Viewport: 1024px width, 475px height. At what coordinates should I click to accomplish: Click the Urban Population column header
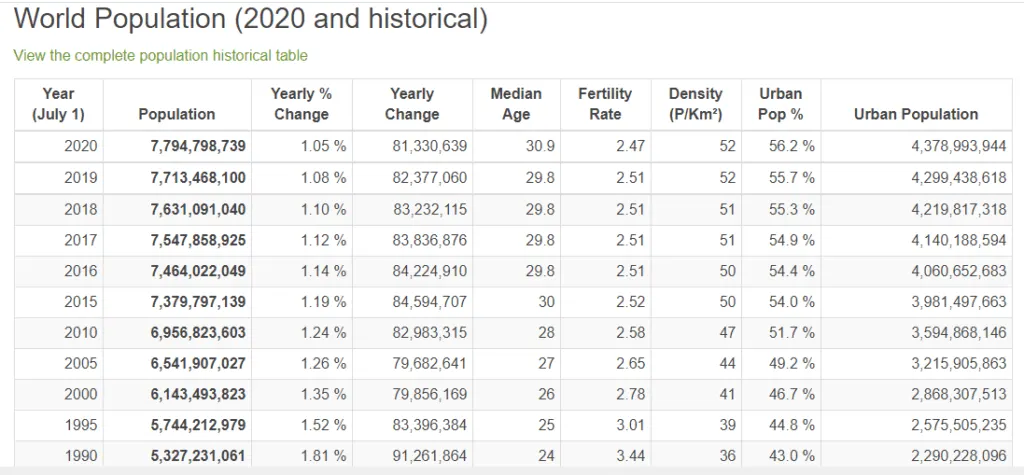[916, 114]
